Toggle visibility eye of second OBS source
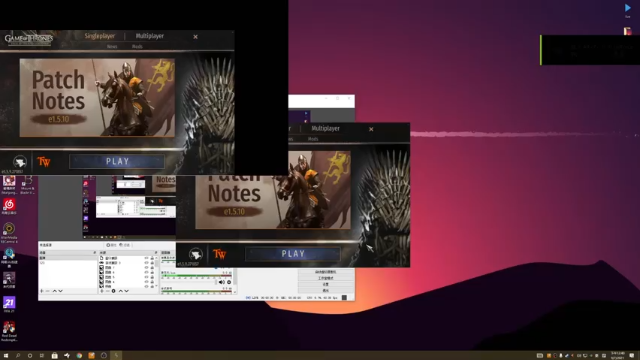640x360 pixels. point(147,263)
